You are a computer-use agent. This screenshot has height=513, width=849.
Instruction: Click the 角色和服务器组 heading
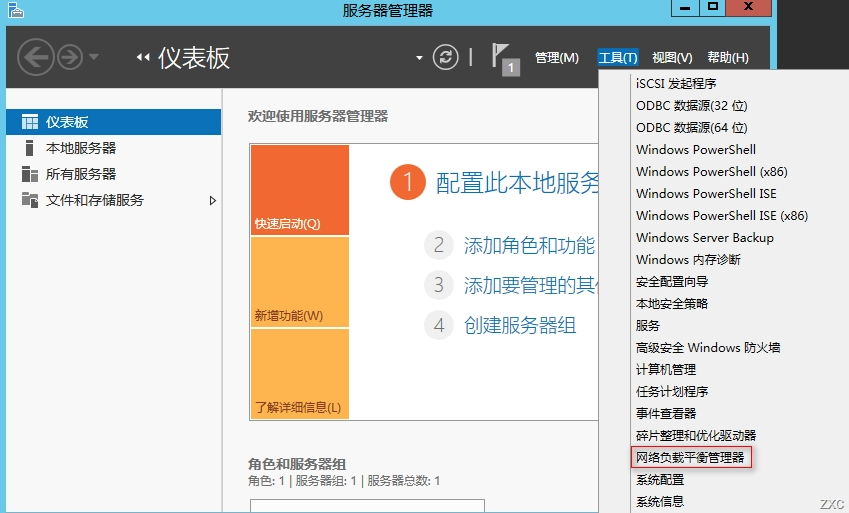click(297, 464)
